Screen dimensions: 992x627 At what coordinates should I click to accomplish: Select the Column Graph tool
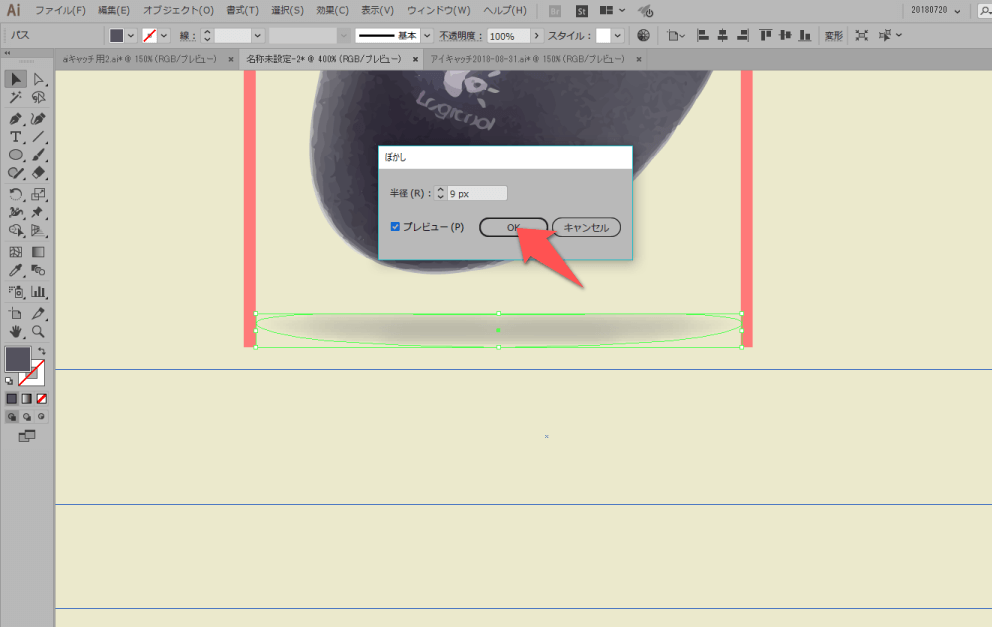[39, 292]
